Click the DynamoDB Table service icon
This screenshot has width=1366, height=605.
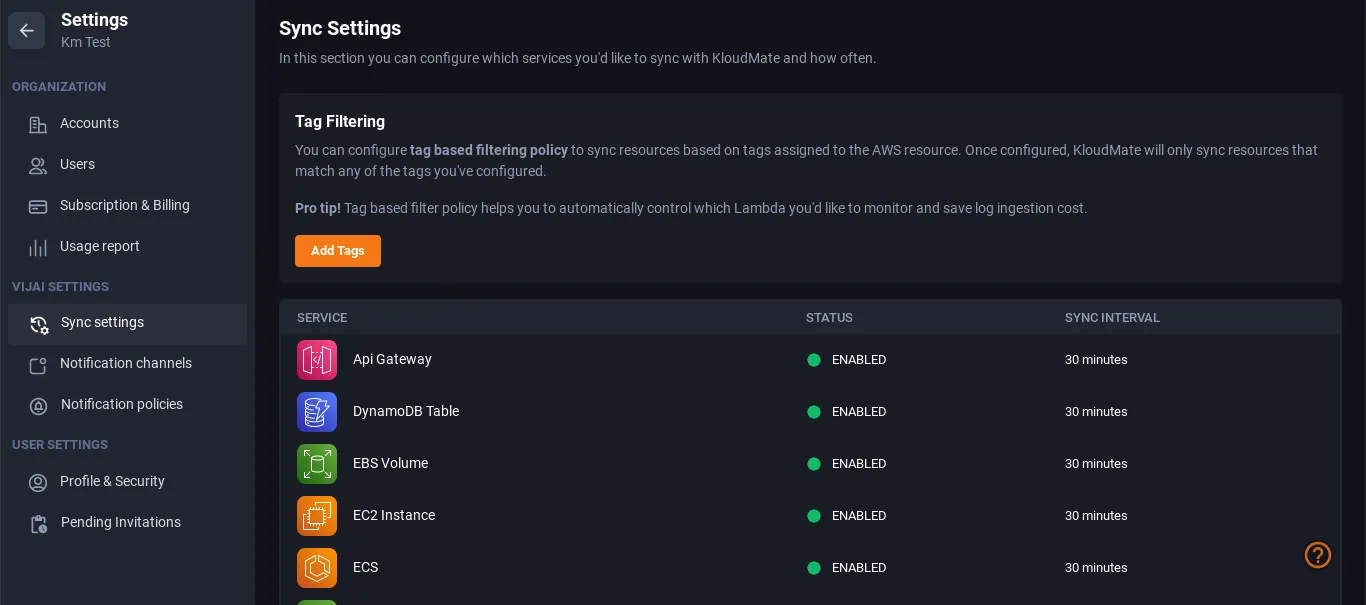click(x=317, y=412)
